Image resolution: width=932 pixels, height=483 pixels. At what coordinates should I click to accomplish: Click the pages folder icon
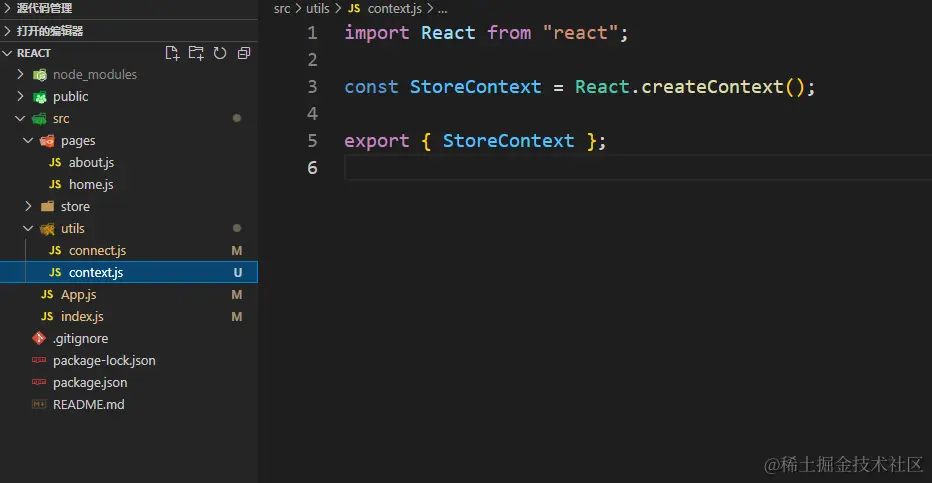point(47,141)
